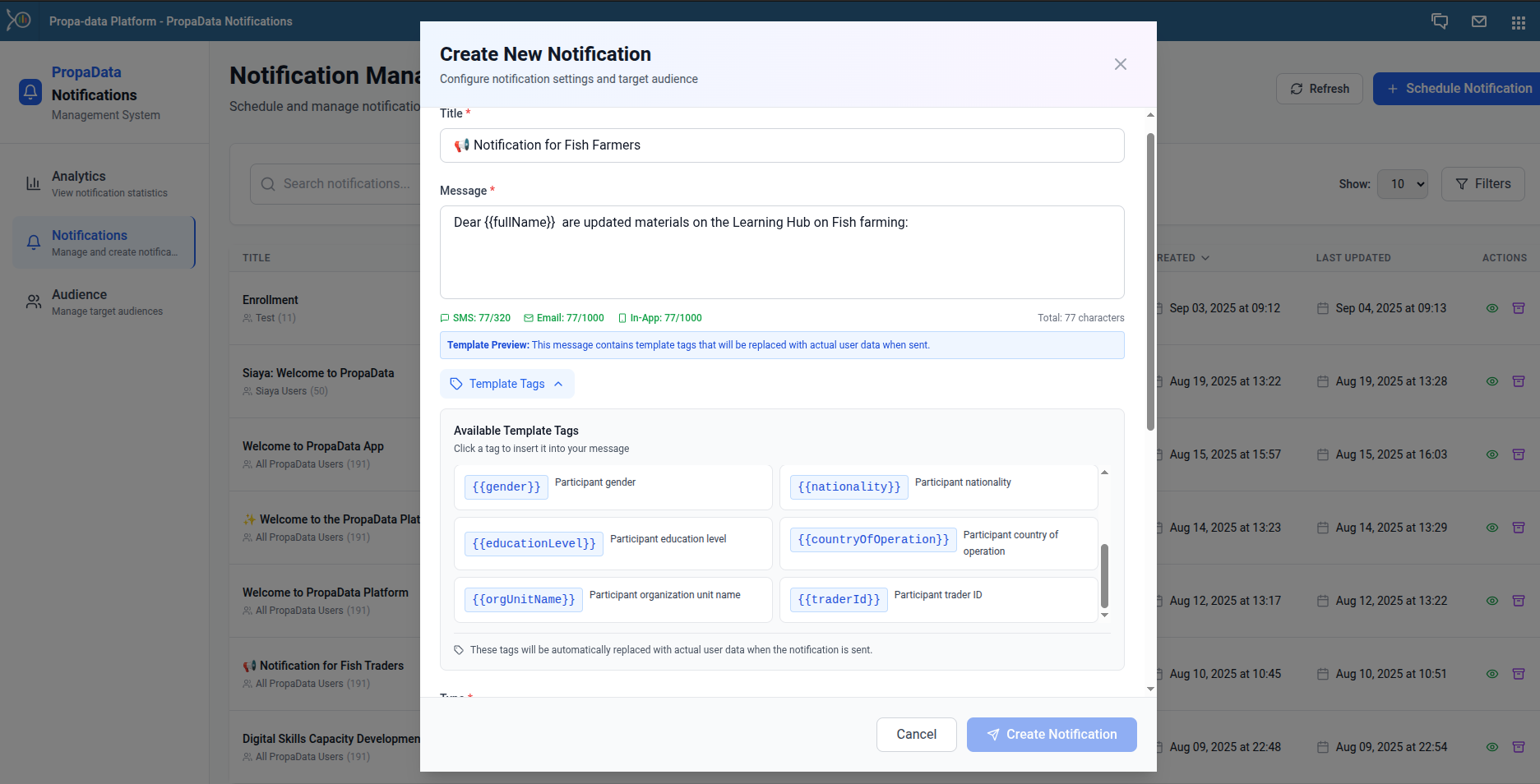Click the search magnifier in notifications search bar

[267, 183]
